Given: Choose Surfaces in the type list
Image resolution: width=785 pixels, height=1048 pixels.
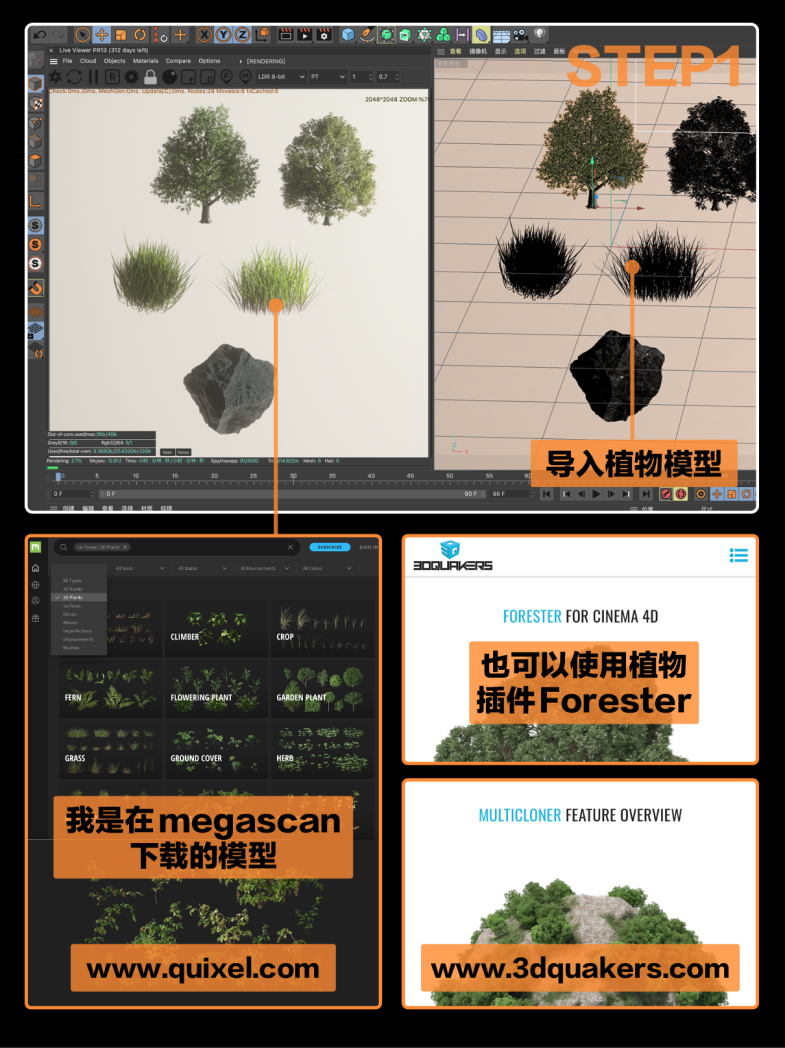Looking at the screenshot, I should (72, 606).
